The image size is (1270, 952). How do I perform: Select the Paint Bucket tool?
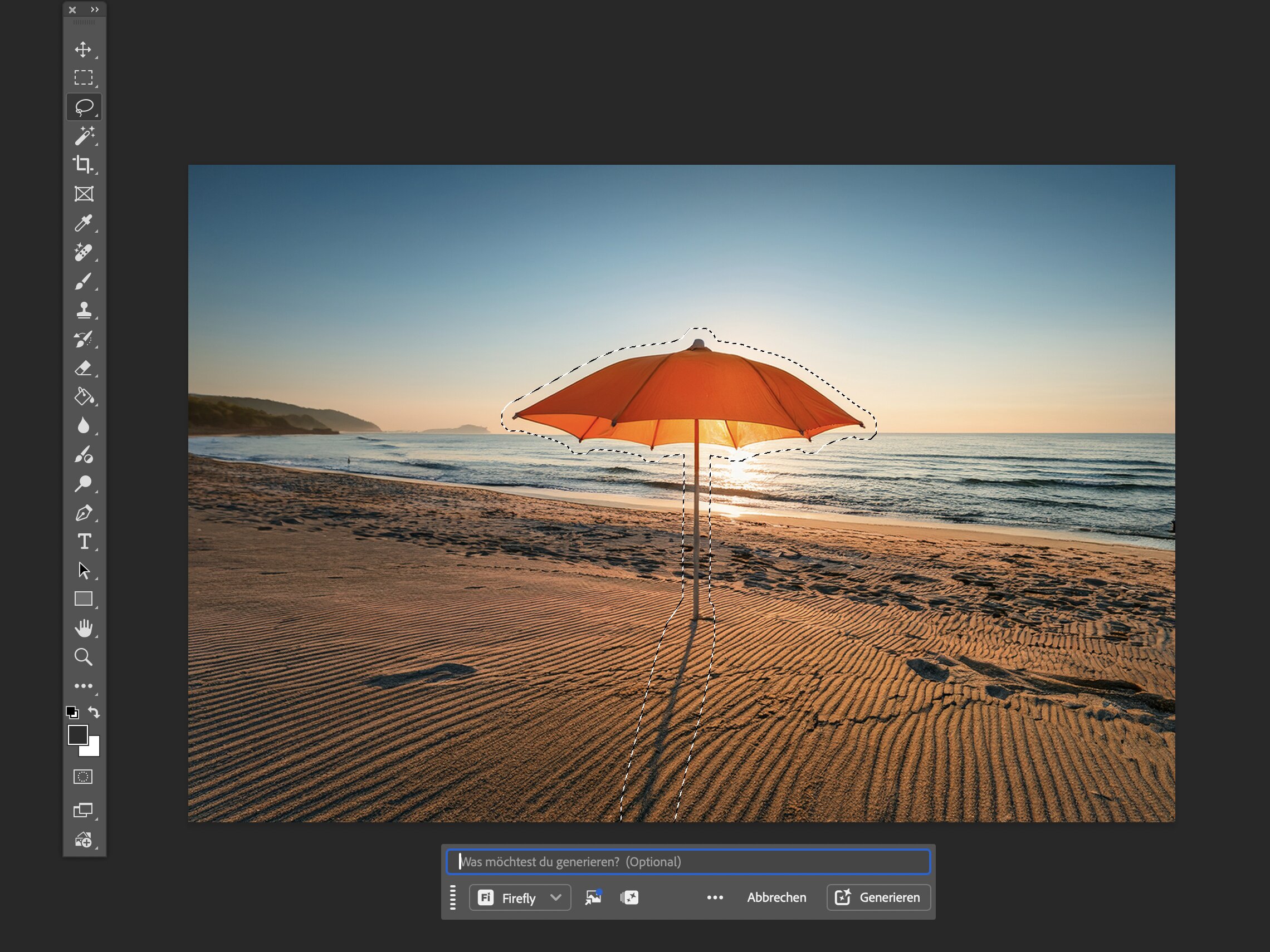(84, 397)
